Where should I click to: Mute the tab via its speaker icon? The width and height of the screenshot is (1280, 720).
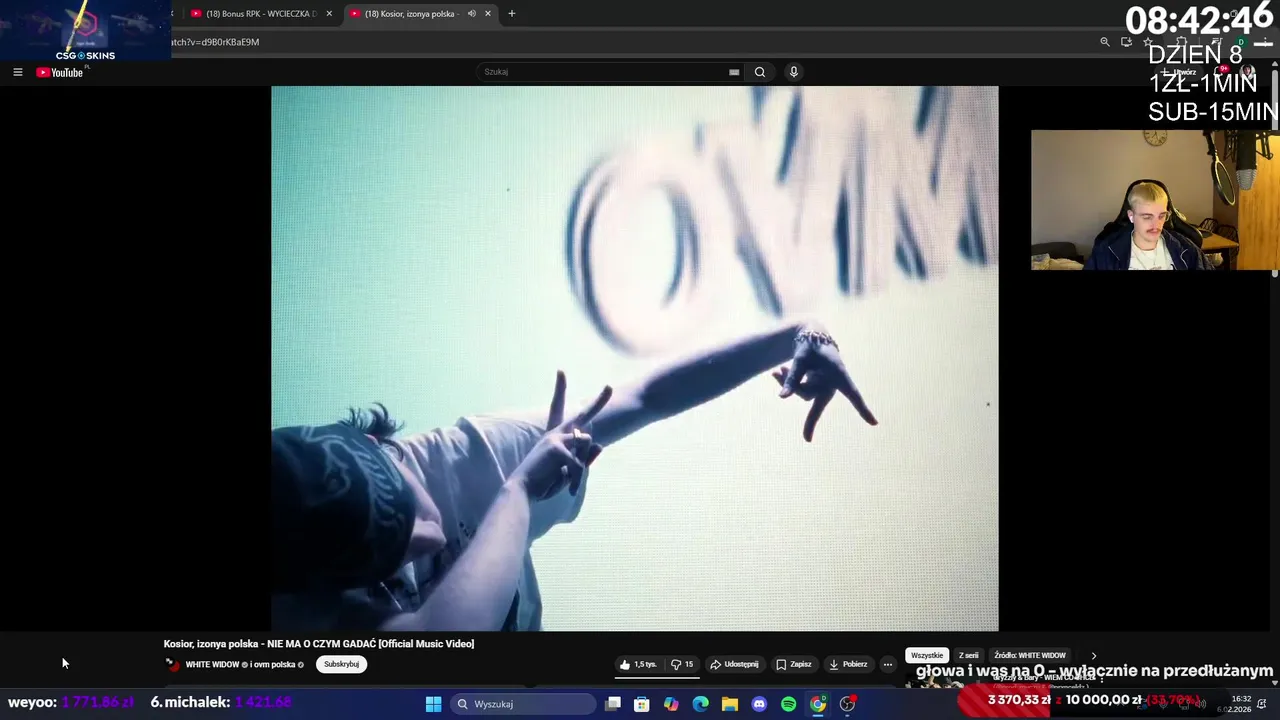pyautogui.click(x=471, y=14)
